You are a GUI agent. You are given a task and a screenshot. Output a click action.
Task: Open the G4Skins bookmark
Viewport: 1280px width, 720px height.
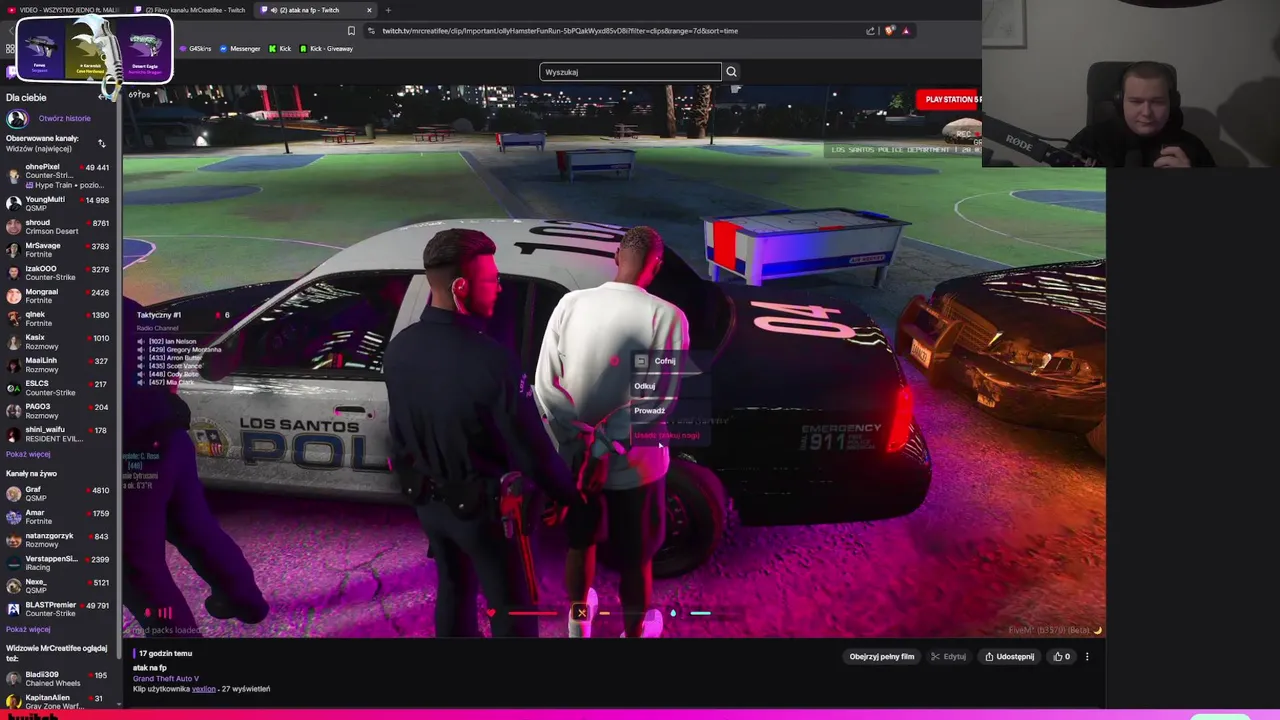(195, 49)
